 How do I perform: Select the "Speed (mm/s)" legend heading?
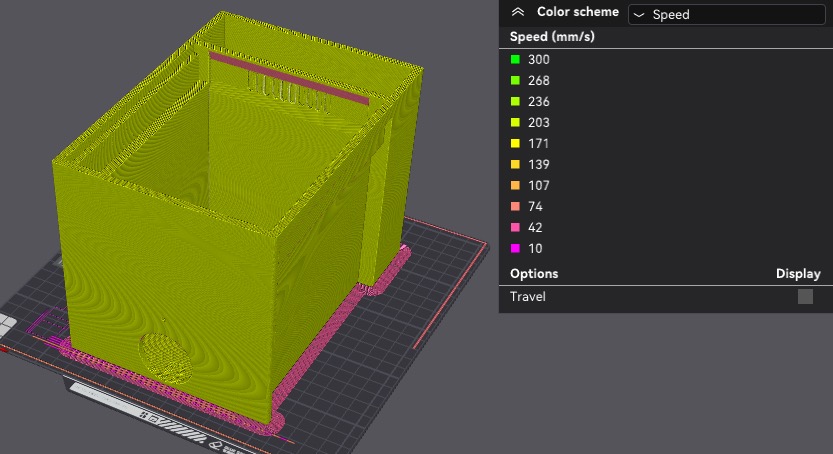pyautogui.click(x=552, y=37)
